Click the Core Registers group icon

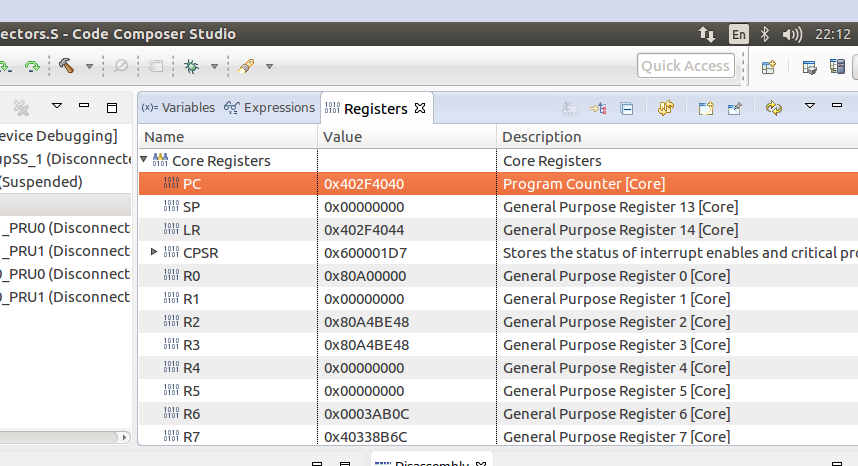click(x=160, y=160)
